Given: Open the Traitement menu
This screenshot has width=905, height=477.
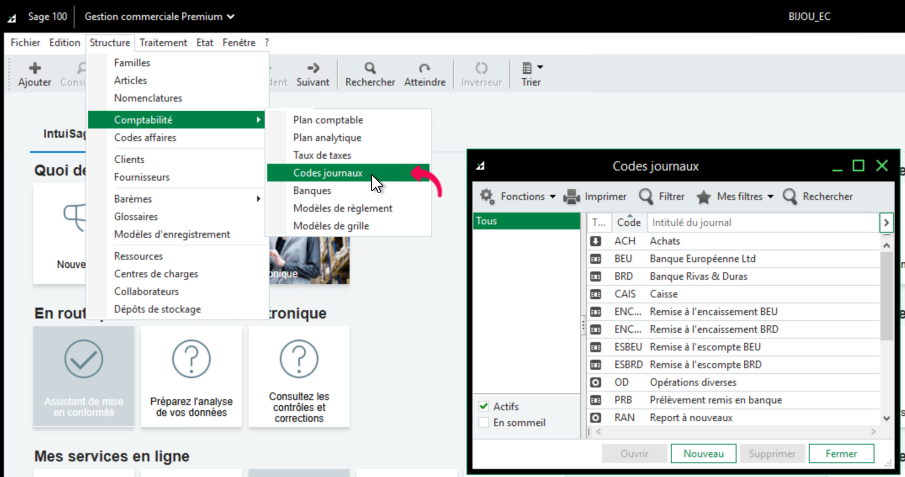Looking at the screenshot, I should (163, 43).
